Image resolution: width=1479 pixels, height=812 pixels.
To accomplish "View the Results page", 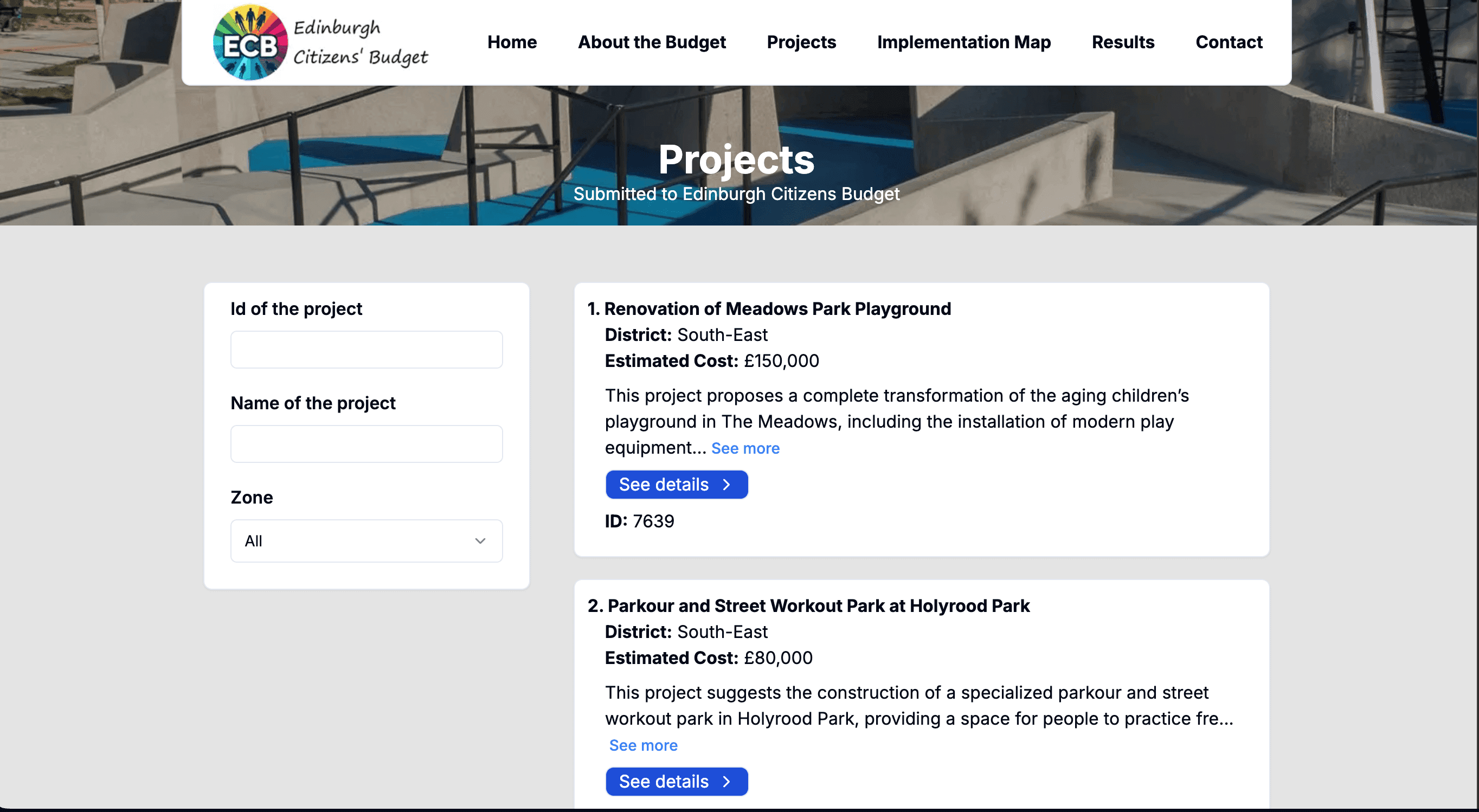I will (x=1123, y=42).
